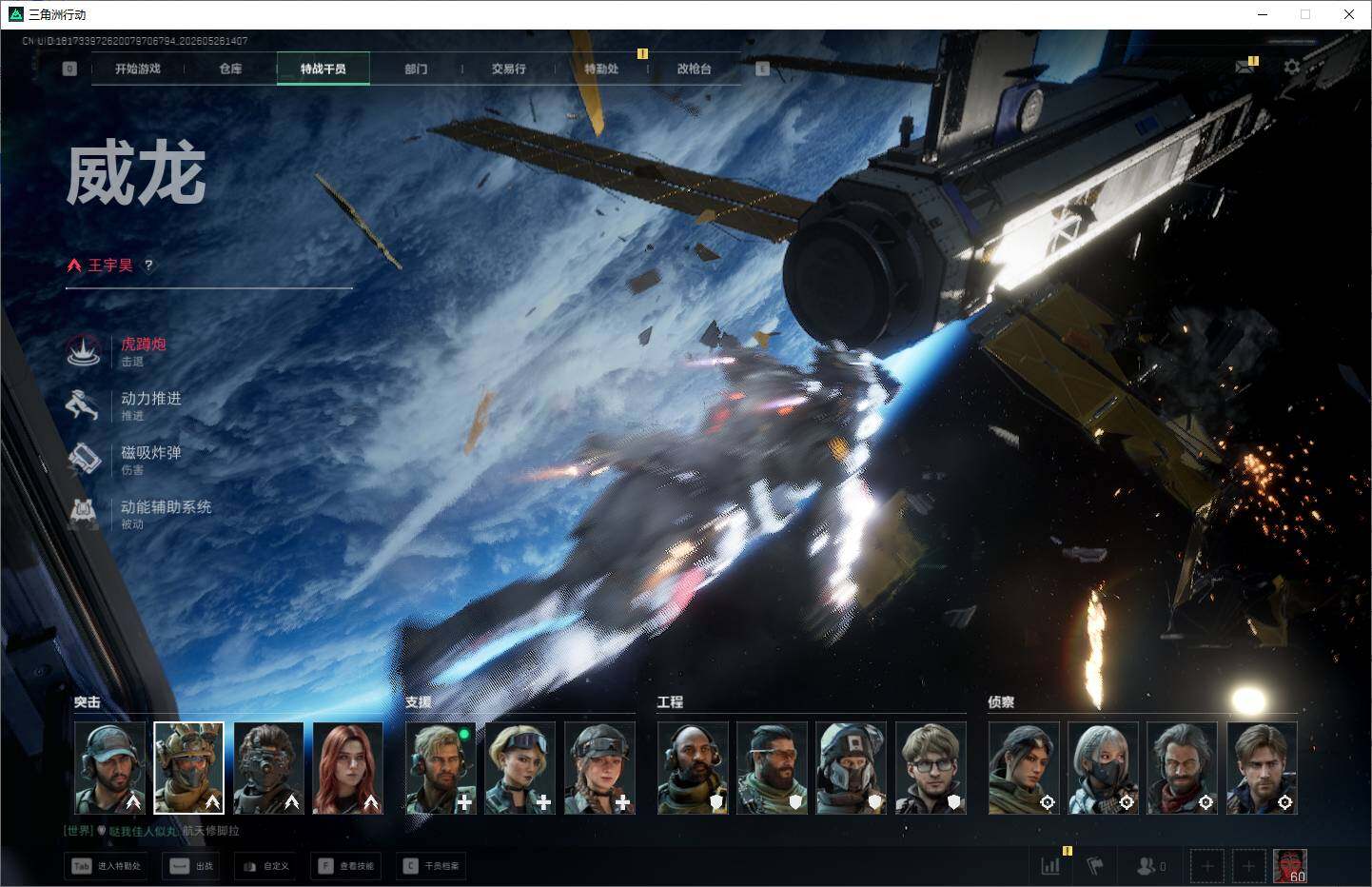Click the 出战 deploy button
Screen dimensions: 1372x887
tap(191, 866)
